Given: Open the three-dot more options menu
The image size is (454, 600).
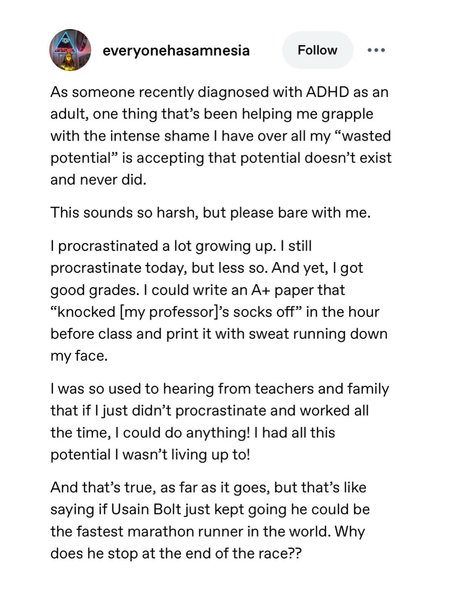Looking at the screenshot, I should tap(376, 50).
